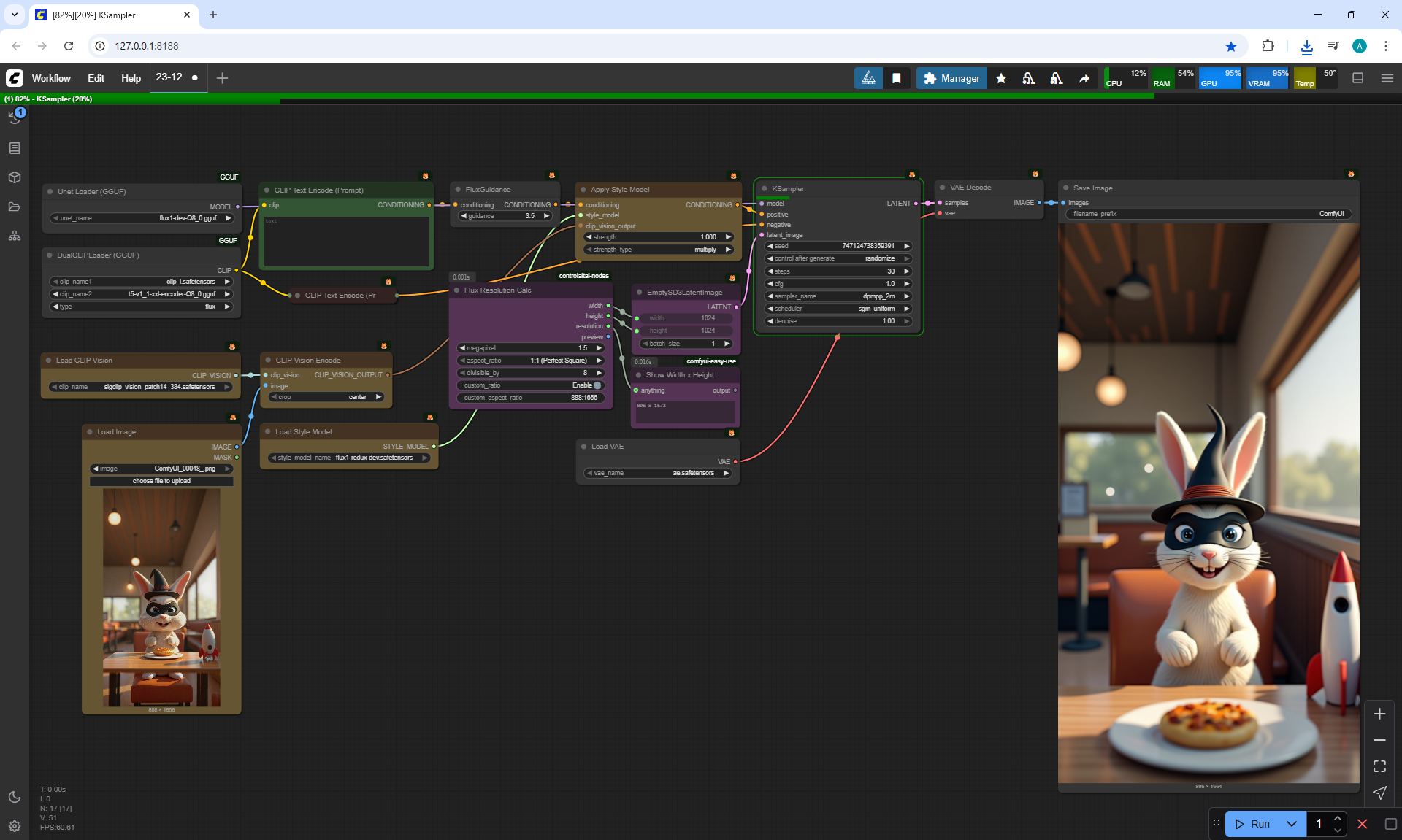Open settings gear icon in sidebar
Image resolution: width=1402 pixels, height=840 pixels.
(15, 826)
